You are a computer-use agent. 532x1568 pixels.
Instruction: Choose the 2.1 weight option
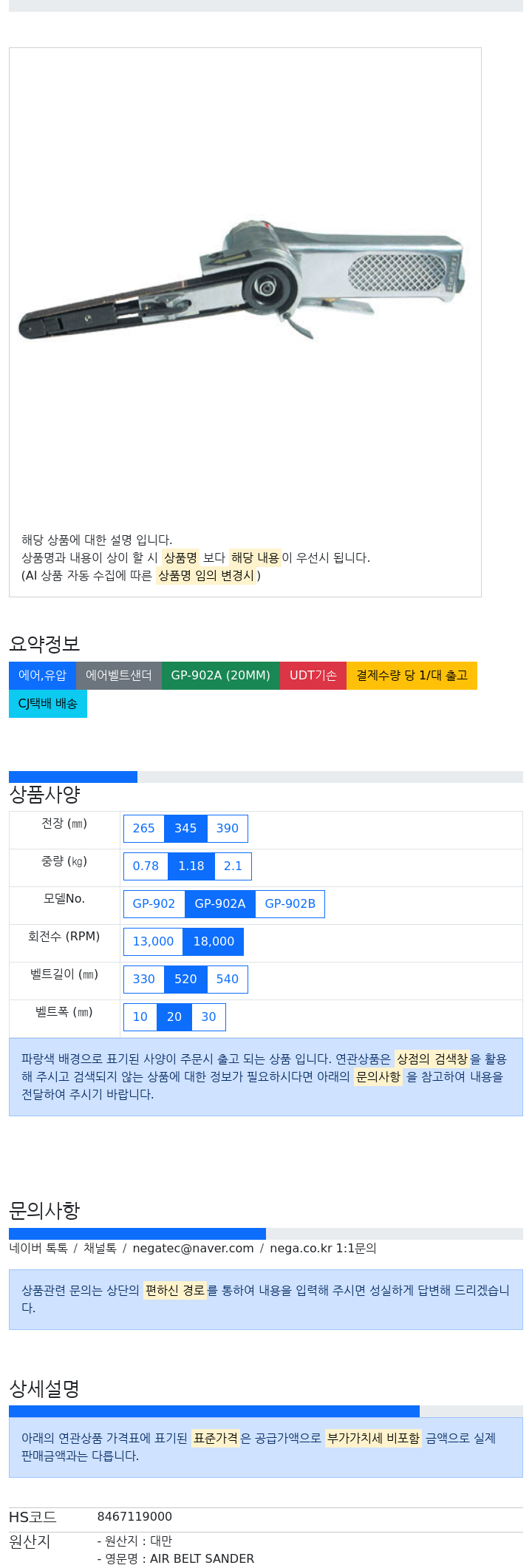pos(233,866)
